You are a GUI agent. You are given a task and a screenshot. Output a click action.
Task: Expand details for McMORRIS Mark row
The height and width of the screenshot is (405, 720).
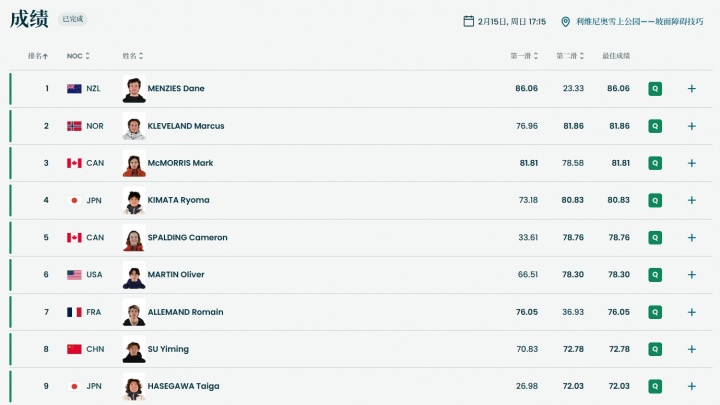[x=691, y=163]
